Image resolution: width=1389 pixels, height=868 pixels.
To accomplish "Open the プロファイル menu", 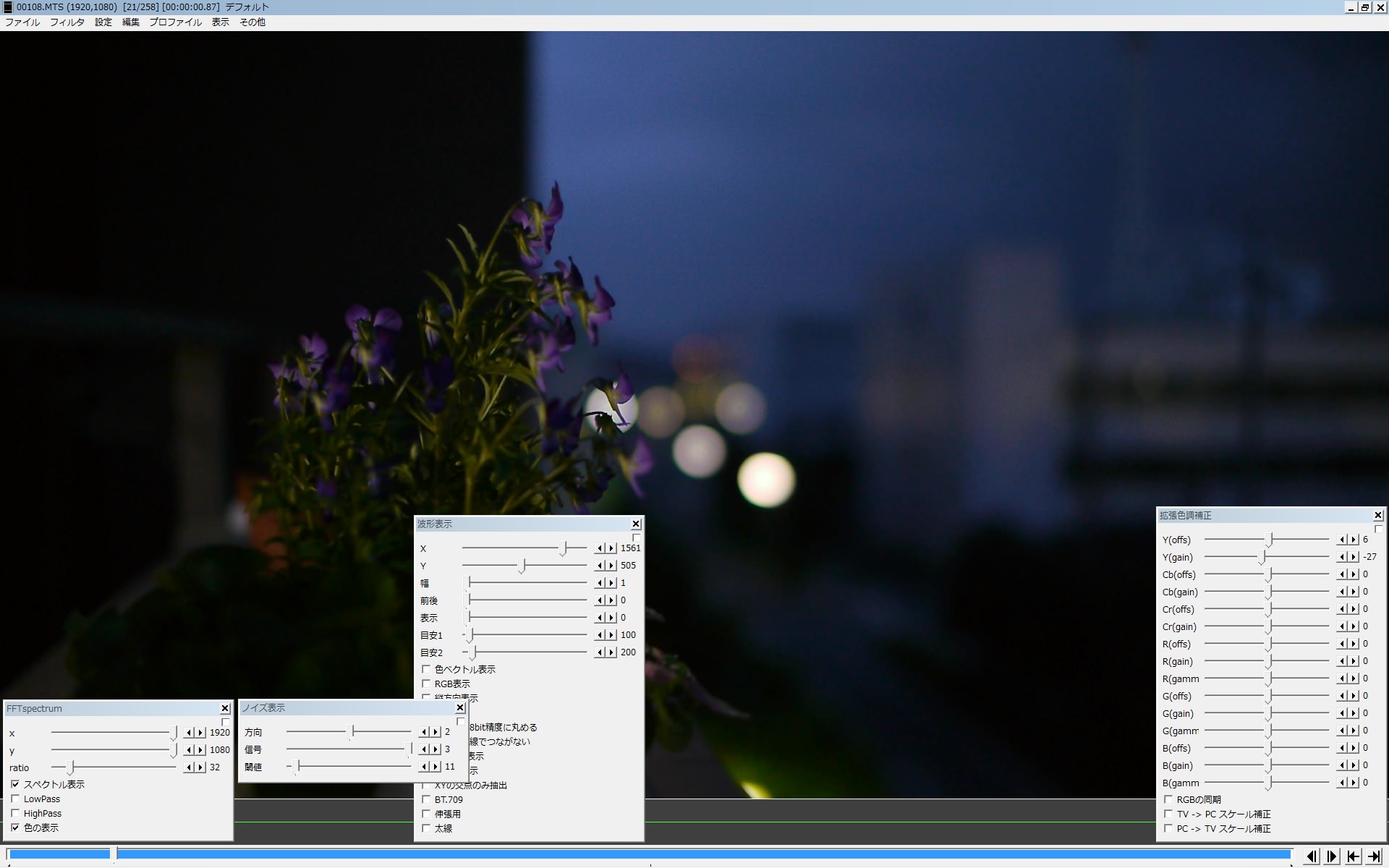I will click(x=175, y=22).
